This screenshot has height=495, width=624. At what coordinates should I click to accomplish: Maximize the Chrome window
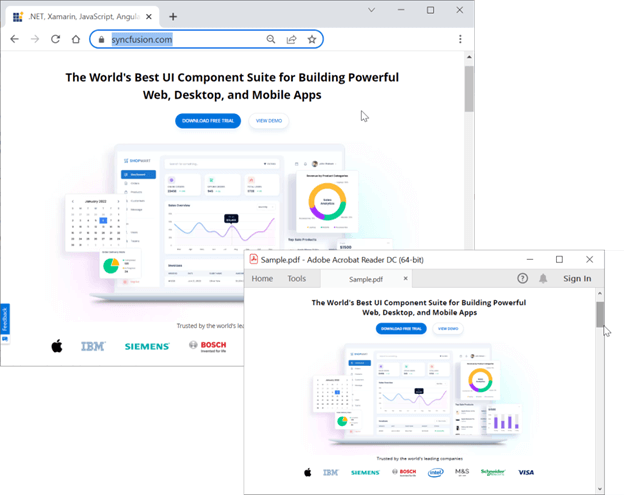pos(430,10)
